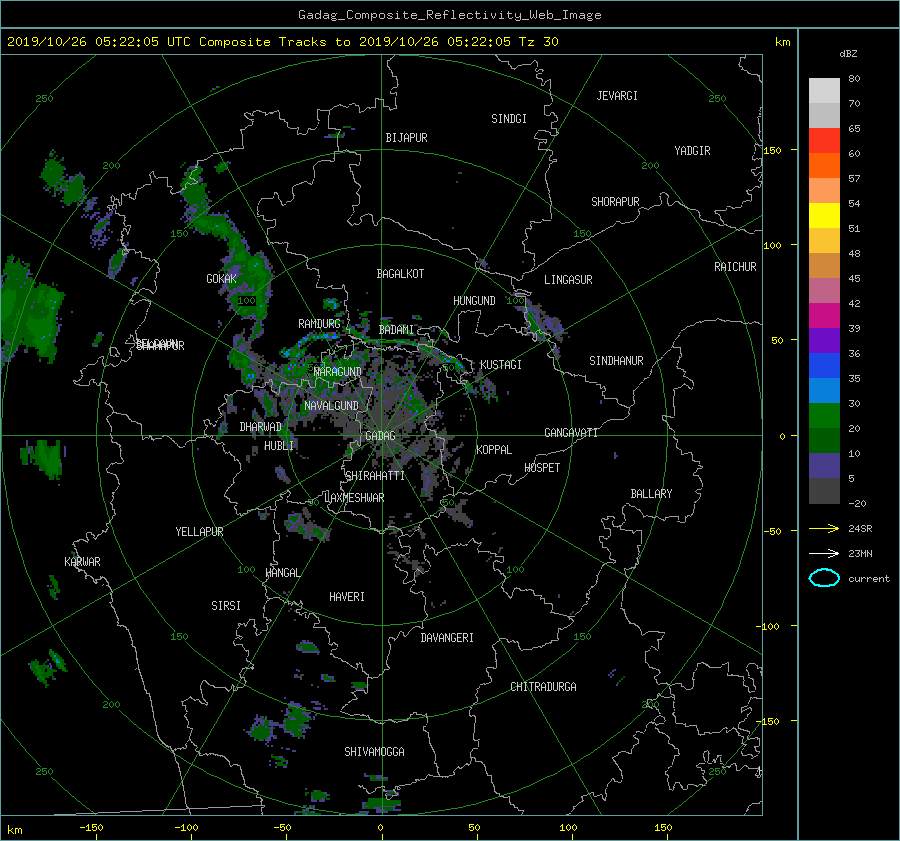This screenshot has width=900, height=841.
Task: Click the BADAMI city label
Action: pyautogui.click(x=396, y=330)
